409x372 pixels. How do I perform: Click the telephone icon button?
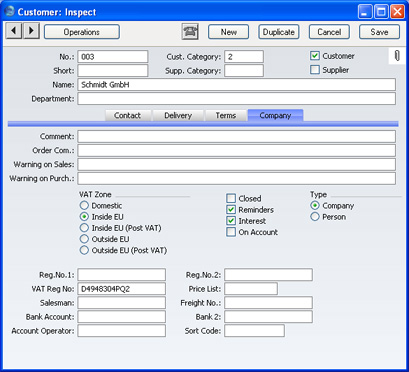click(x=190, y=32)
